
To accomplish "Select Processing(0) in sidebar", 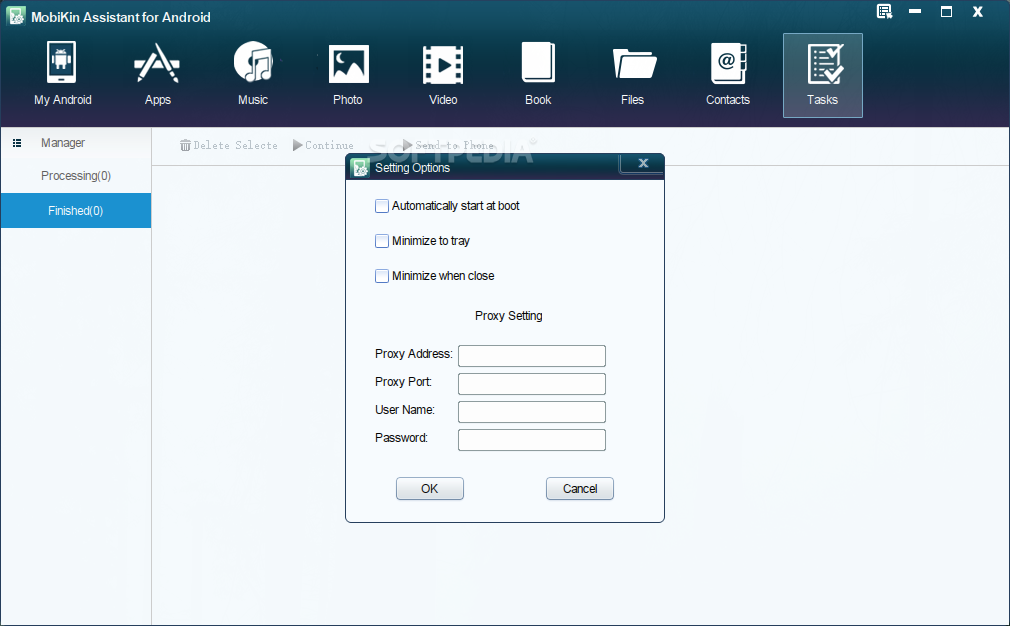I will pos(76,176).
